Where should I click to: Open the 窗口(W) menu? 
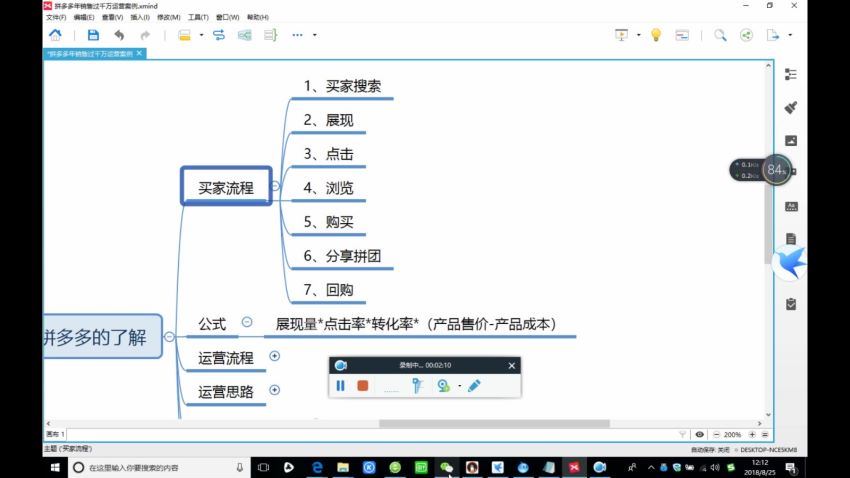click(x=227, y=17)
